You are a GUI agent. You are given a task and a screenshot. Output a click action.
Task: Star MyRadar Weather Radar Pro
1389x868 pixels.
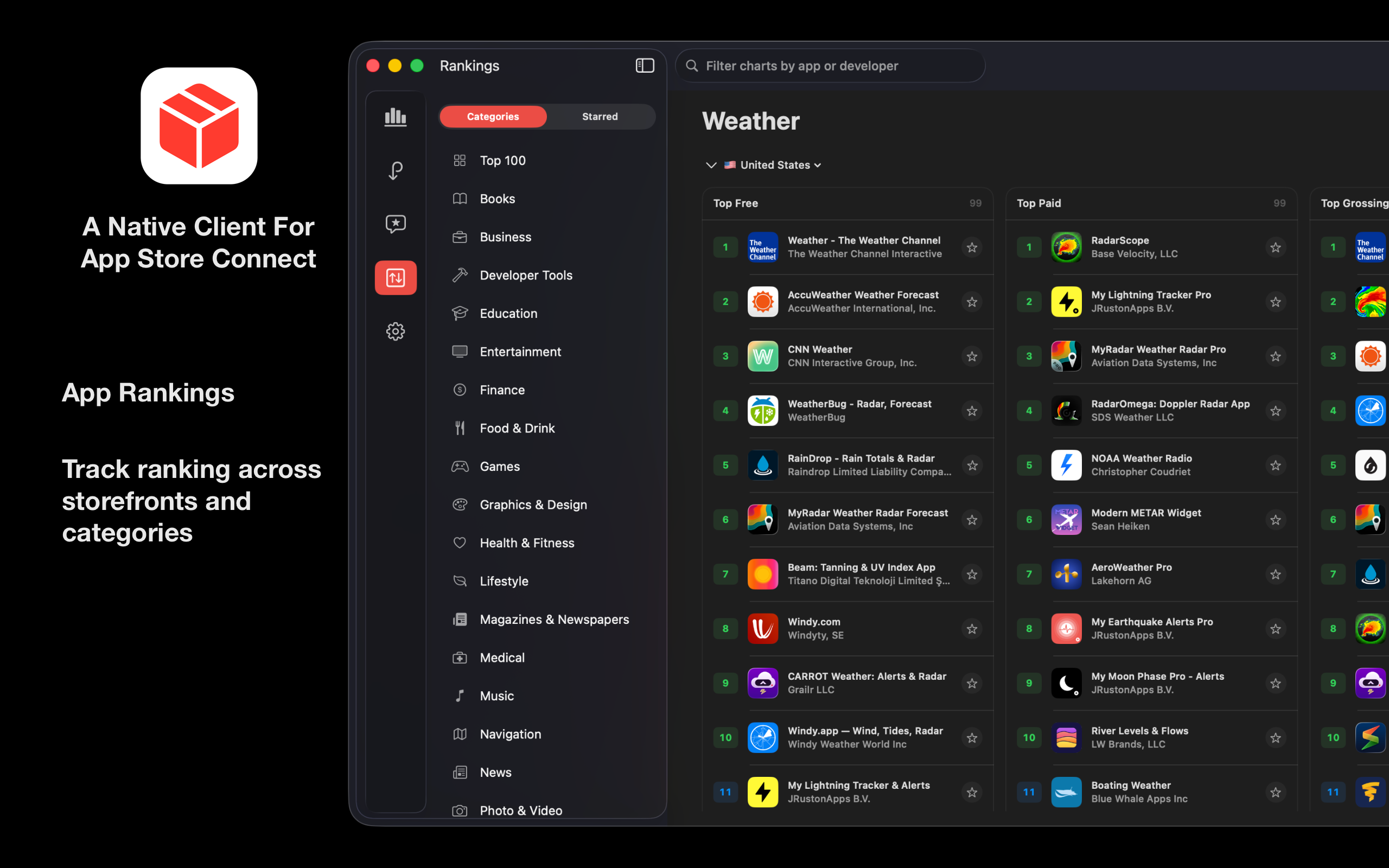tap(1276, 356)
